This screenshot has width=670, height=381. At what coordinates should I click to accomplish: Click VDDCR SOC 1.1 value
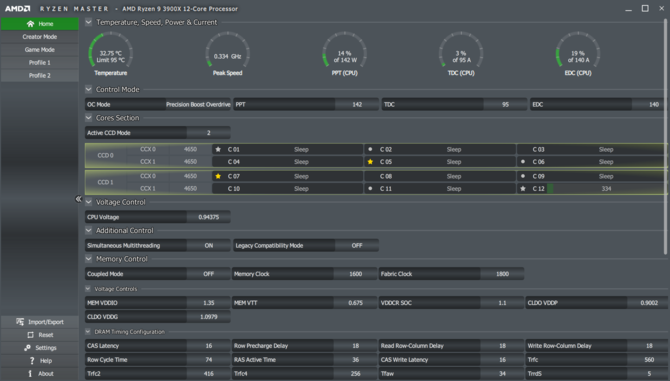502,303
